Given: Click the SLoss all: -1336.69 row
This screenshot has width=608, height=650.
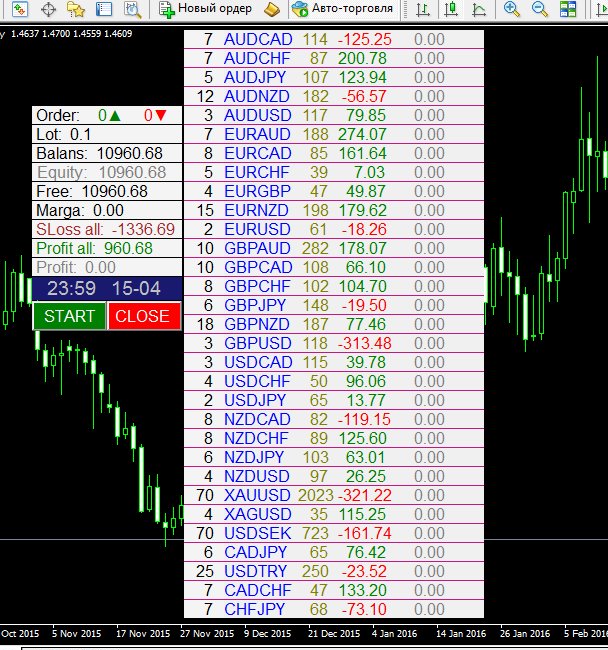Looking at the screenshot, I should [107, 229].
